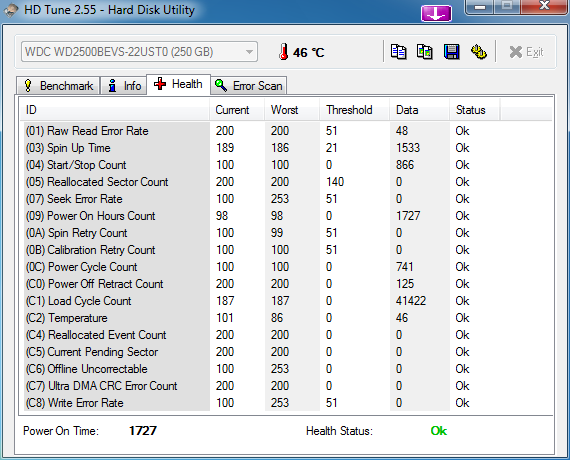Select the Reallocated Sector Count row
The image size is (570, 460).
pos(286,182)
